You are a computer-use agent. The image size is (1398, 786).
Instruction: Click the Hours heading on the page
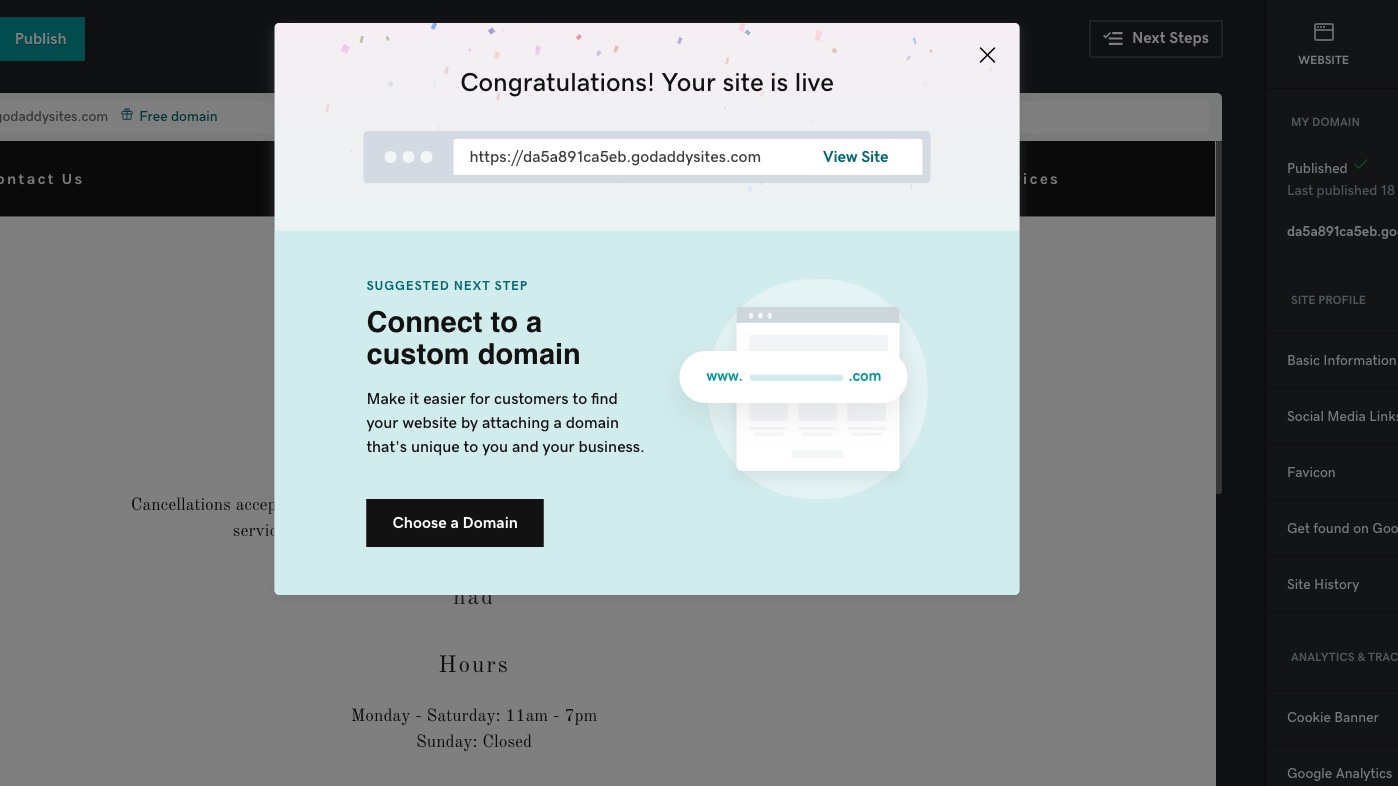[474, 665]
